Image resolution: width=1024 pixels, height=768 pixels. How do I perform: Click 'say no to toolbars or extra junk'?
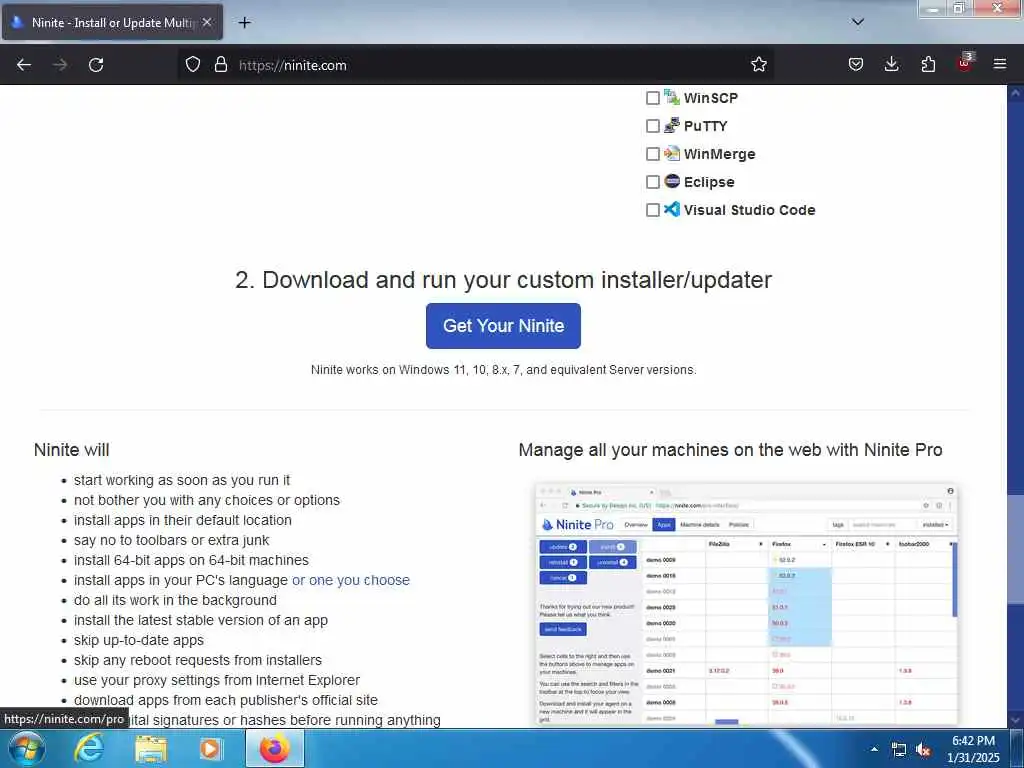(171, 541)
